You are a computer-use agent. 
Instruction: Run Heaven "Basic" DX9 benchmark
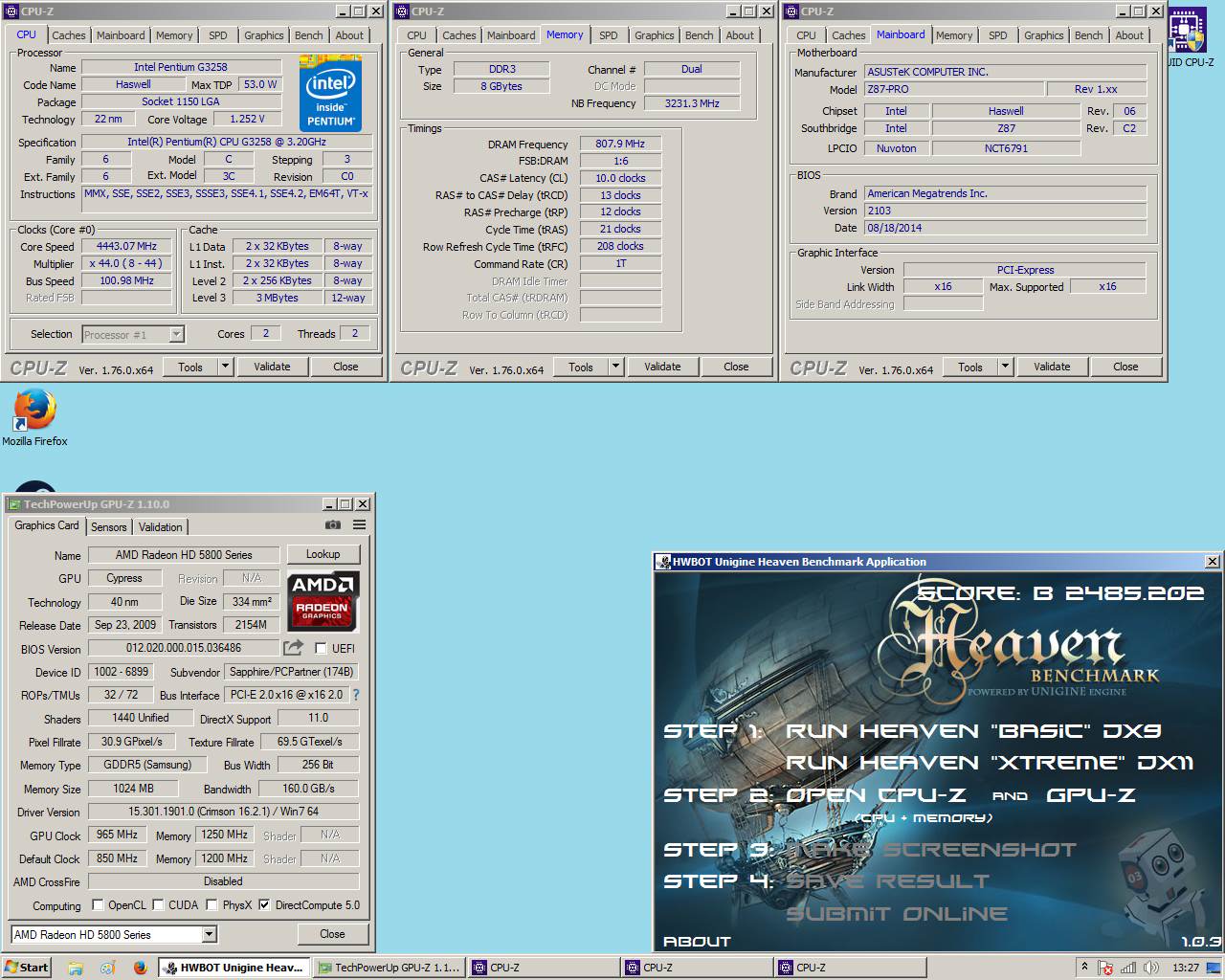[x=973, y=731]
